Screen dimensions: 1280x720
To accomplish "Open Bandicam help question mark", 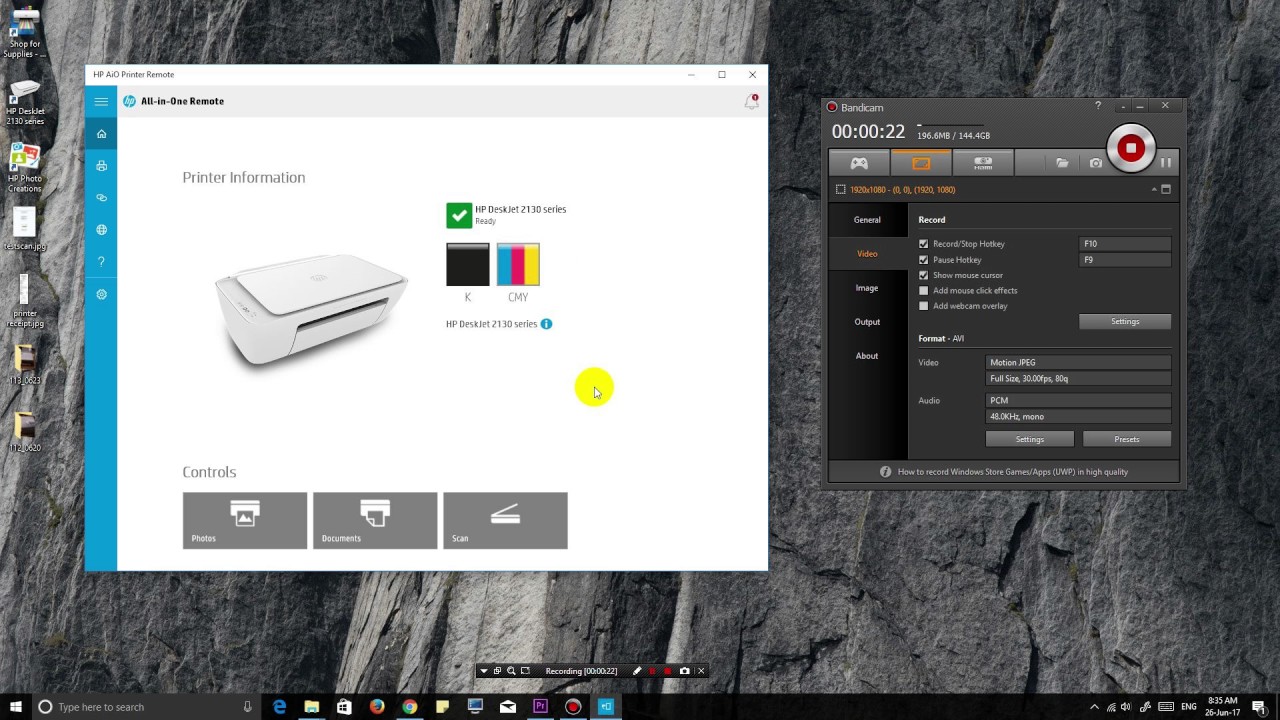I will pyautogui.click(x=1098, y=106).
